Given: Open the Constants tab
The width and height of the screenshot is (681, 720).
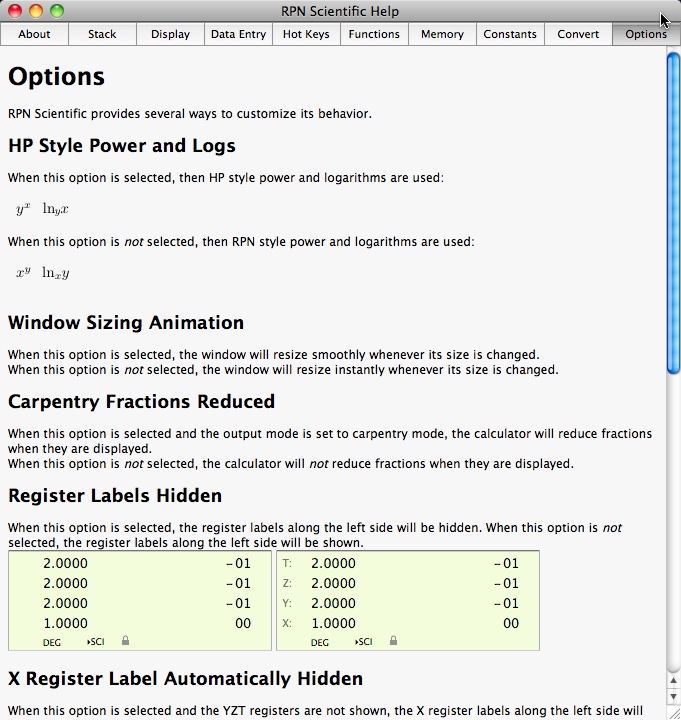Looking at the screenshot, I should coord(510,34).
